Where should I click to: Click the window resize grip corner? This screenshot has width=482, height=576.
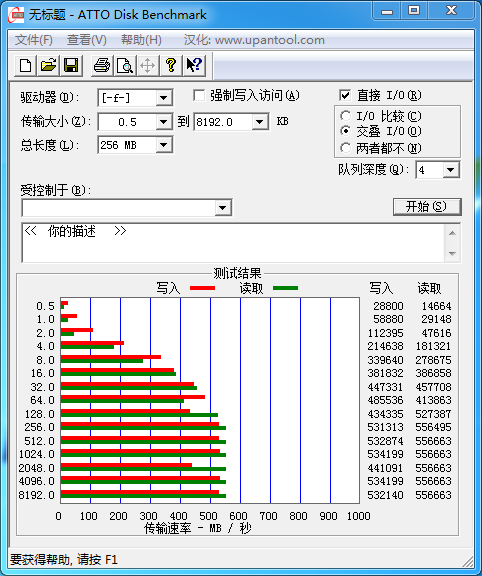pos(467,562)
